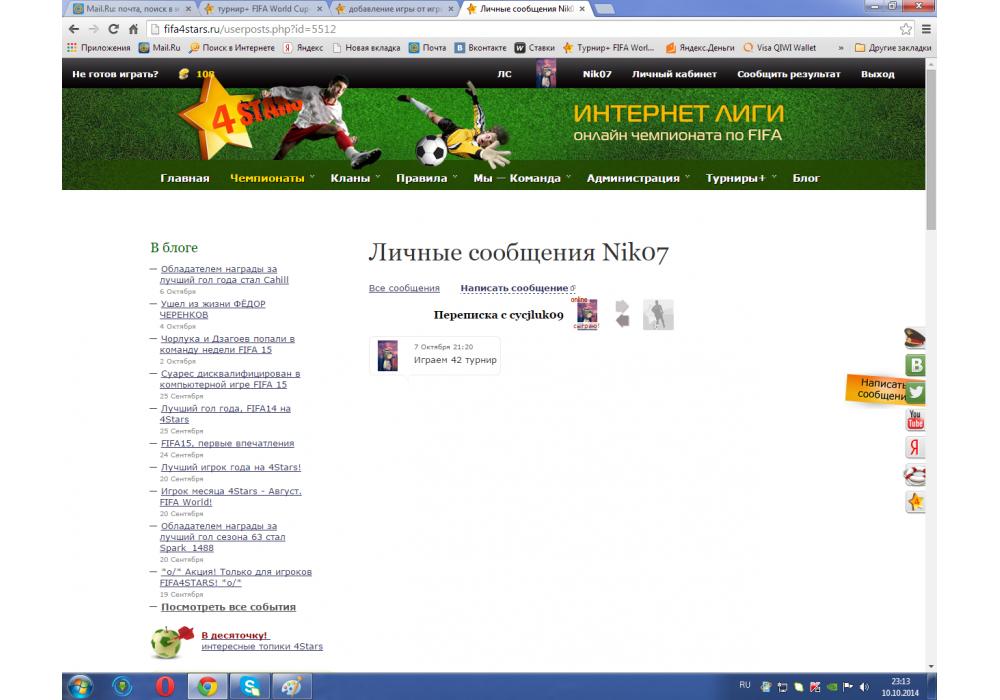Show hidden bookmarks via the » chevron

(840, 47)
